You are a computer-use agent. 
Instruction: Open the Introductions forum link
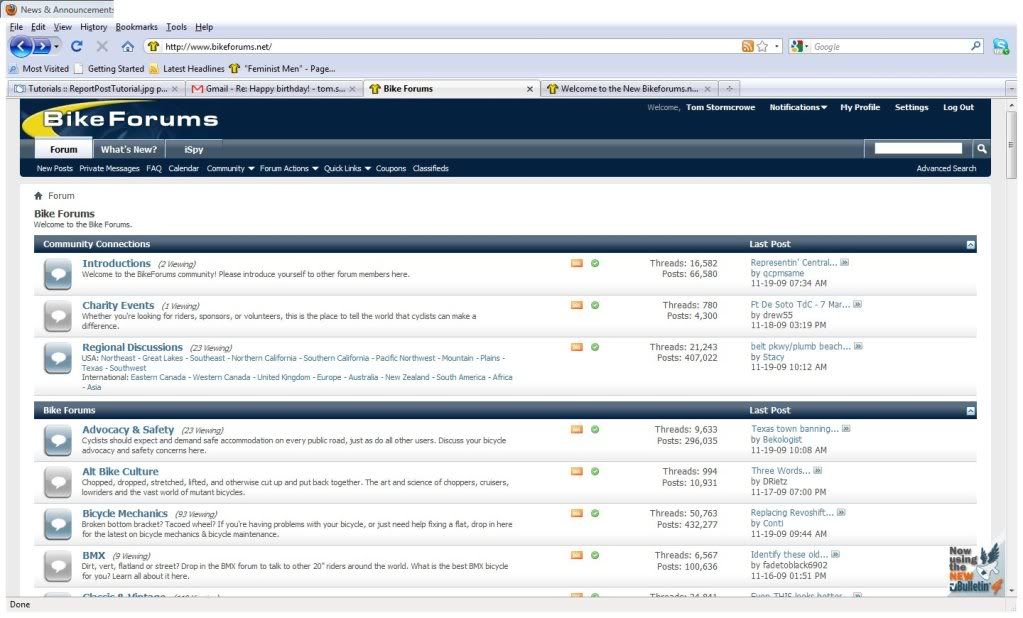(116, 263)
